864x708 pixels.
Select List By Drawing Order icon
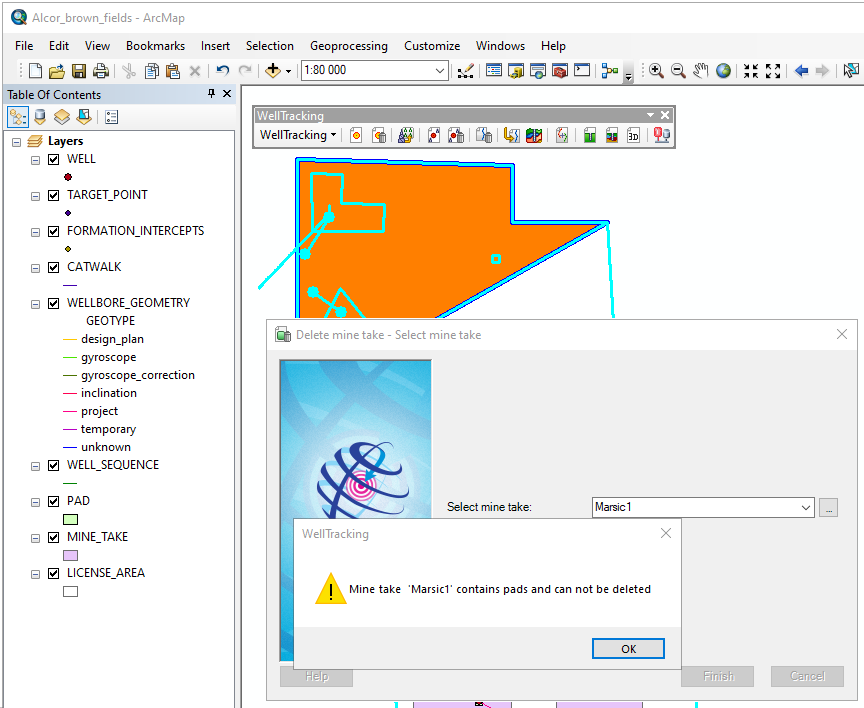pos(18,117)
